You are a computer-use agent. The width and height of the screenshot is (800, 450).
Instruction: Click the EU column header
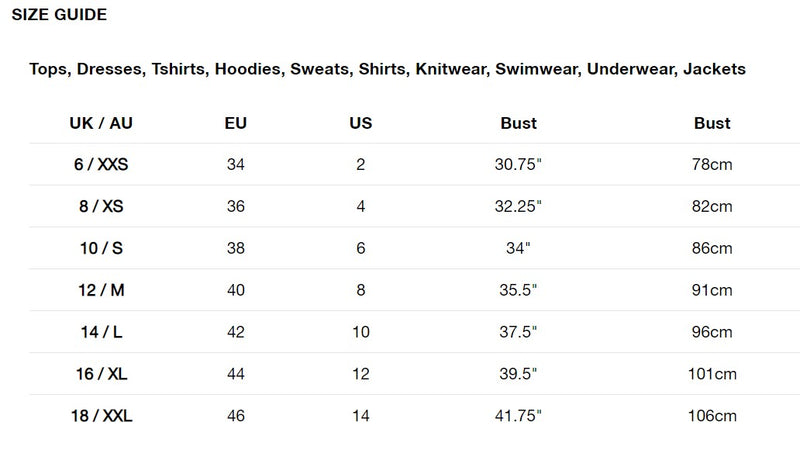[x=236, y=124]
